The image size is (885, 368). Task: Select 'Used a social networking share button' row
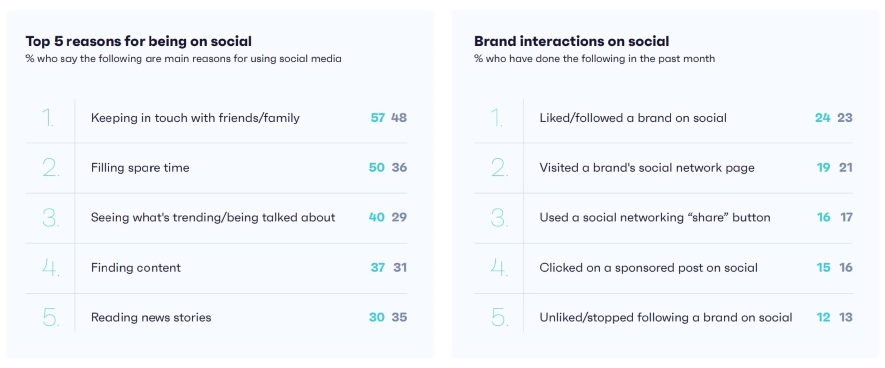[663, 217]
